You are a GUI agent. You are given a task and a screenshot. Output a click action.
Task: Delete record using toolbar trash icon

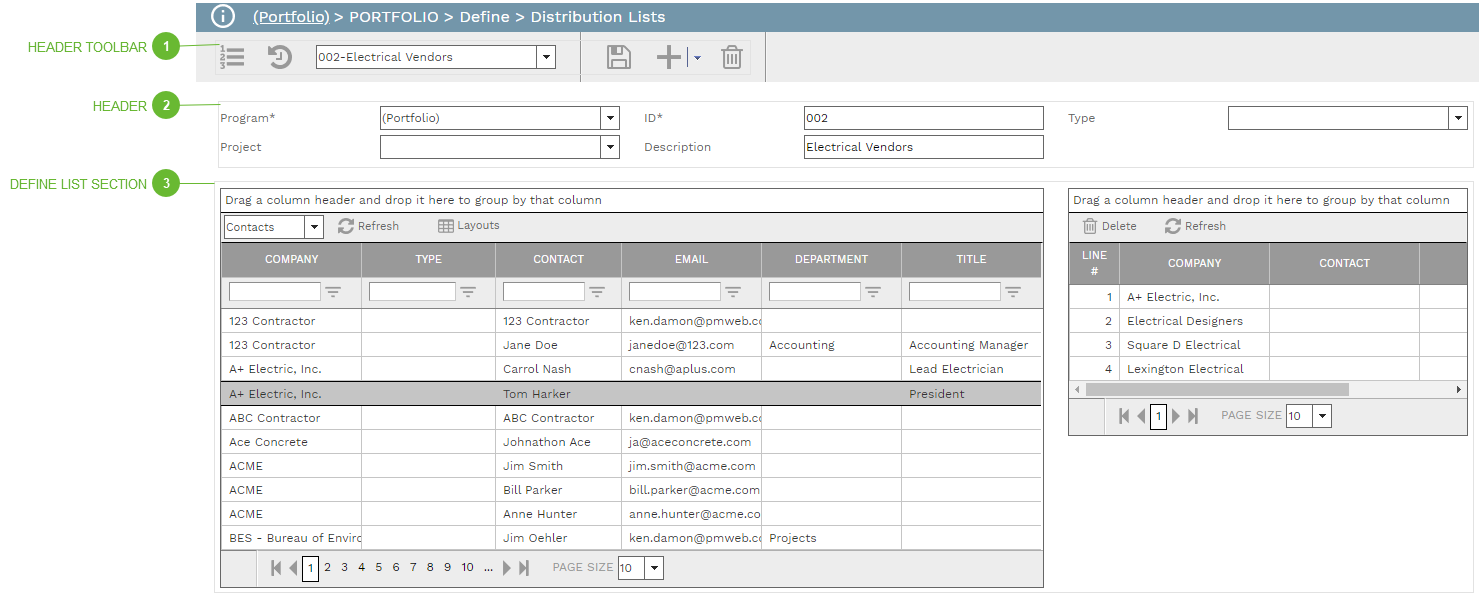pyautogui.click(x=732, y=57)
